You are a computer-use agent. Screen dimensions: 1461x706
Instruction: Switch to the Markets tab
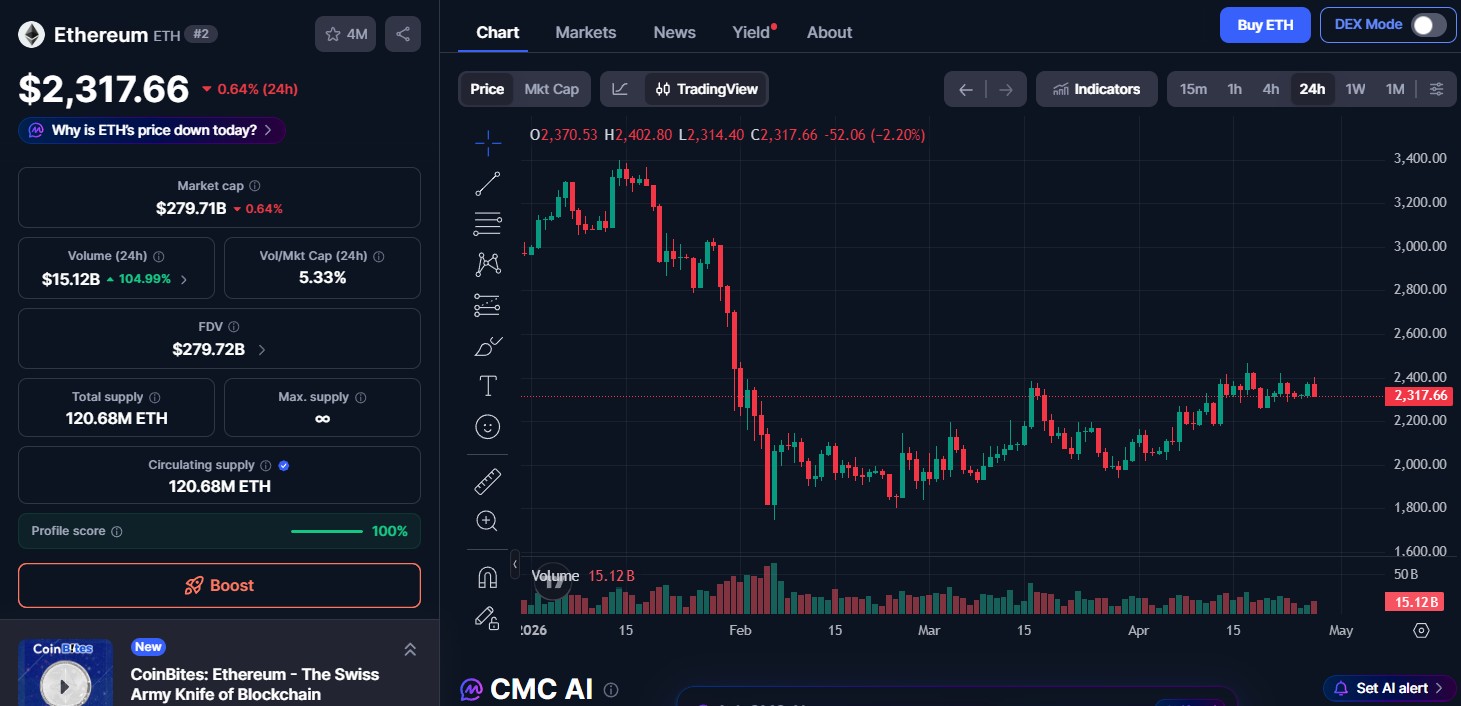pos(586,32)
